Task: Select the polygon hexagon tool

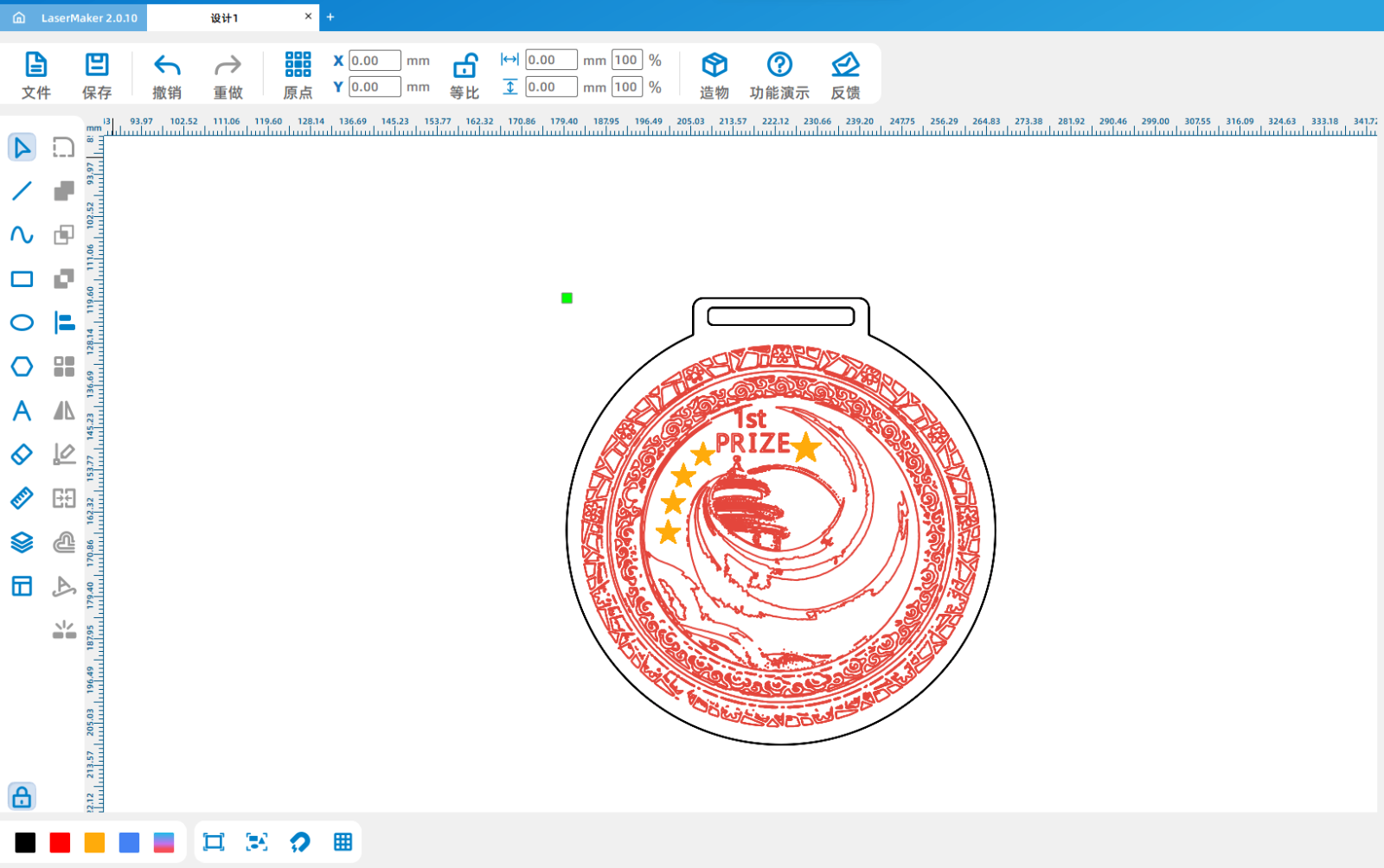Action: (x=22, y=367)
